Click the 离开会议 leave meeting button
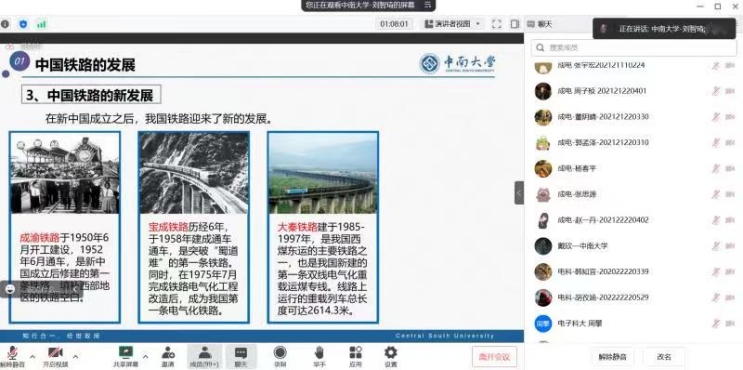The height and width of the screenshot is (370, 743). tap(494, 357)
